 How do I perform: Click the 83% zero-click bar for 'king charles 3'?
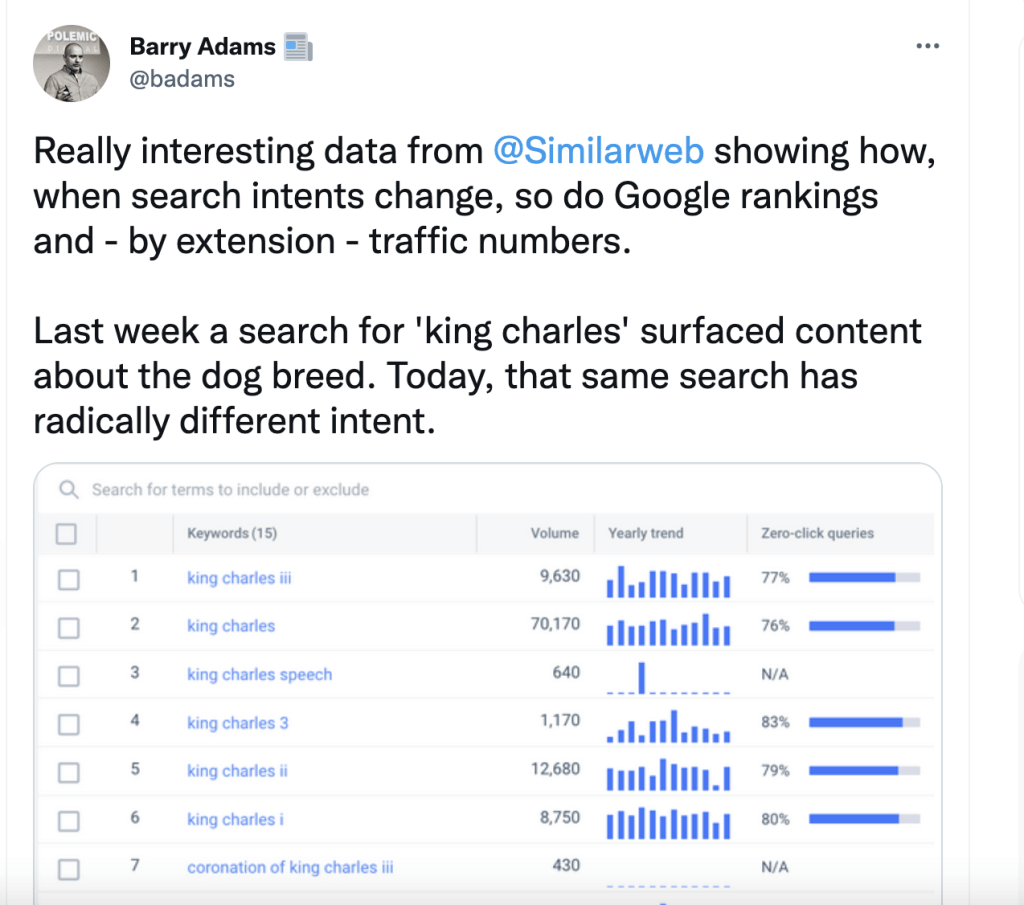pos(863,722)
